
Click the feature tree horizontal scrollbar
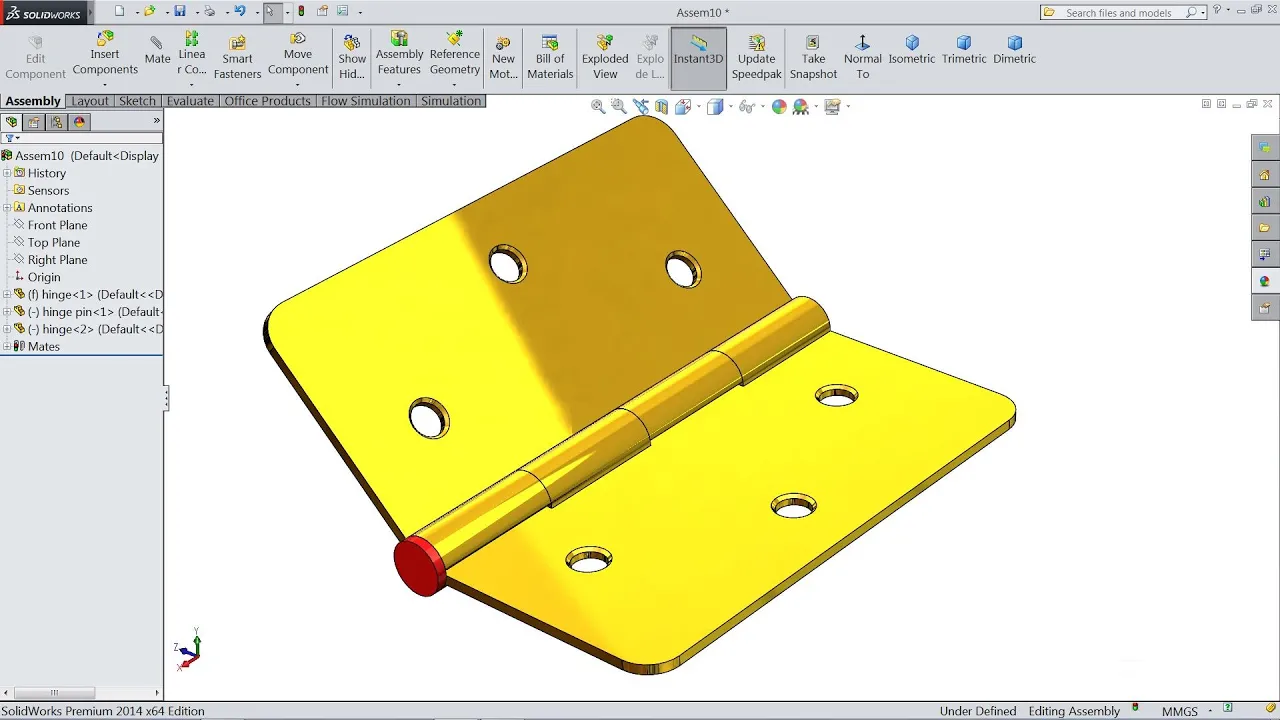click(54, 692)
